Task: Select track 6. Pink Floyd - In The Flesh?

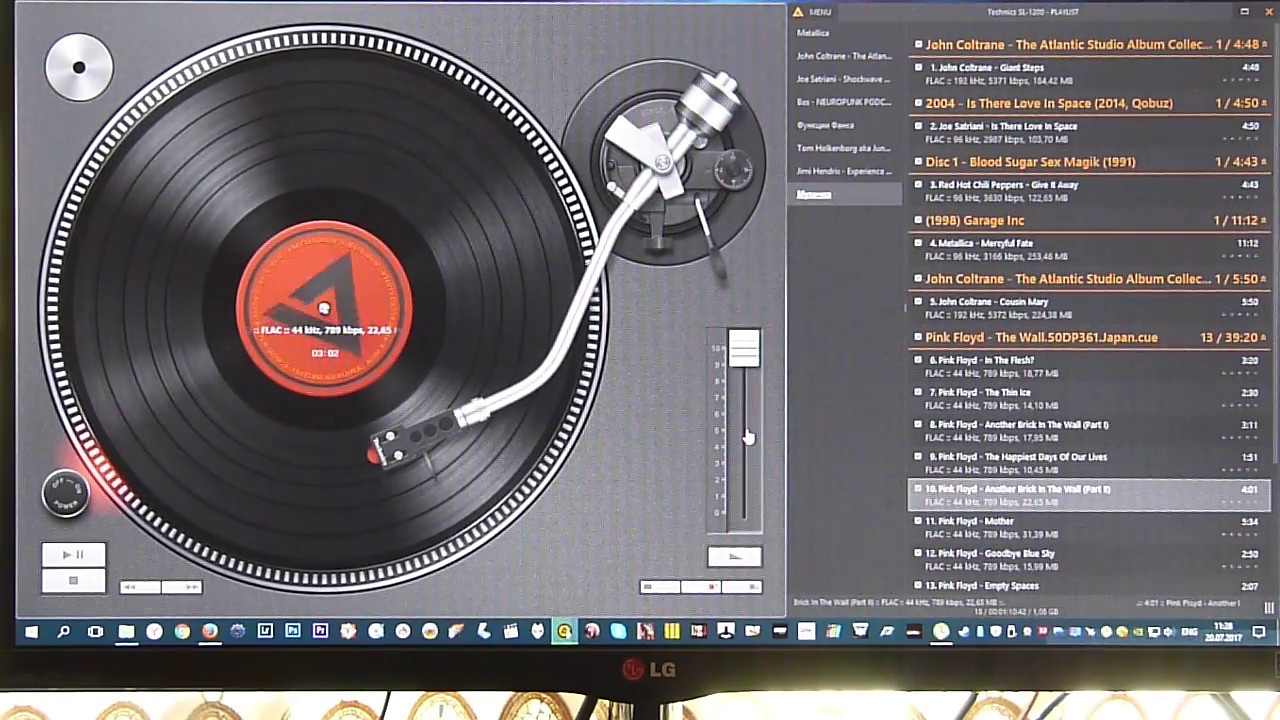Action: point(1089,366)
